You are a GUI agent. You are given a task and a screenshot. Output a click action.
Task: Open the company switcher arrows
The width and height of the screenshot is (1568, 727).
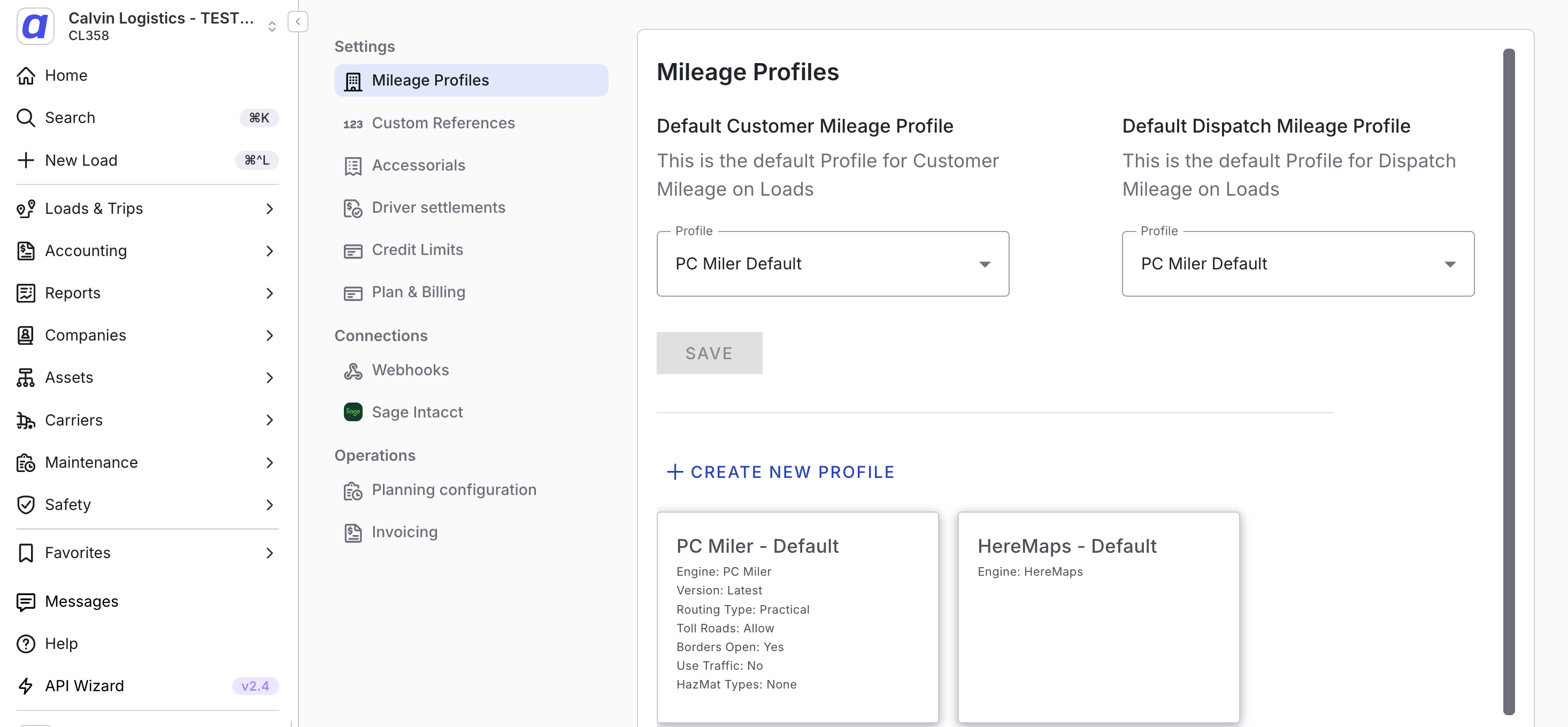(272, 26)
